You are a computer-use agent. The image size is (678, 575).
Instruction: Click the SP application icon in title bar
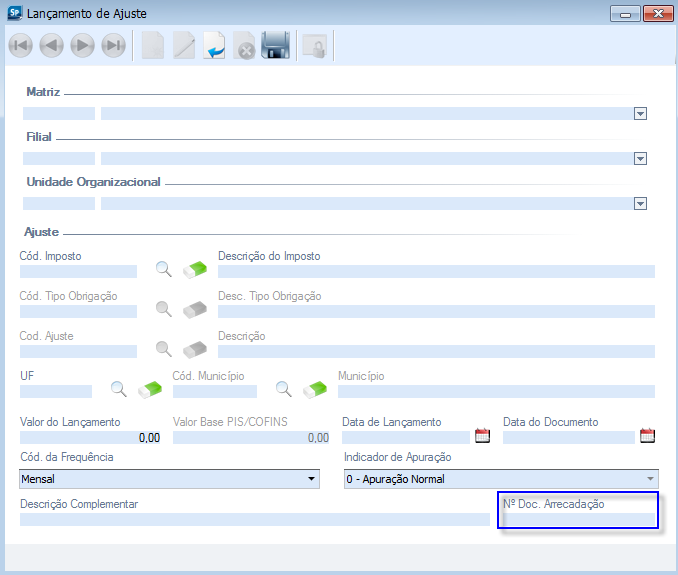15,13
